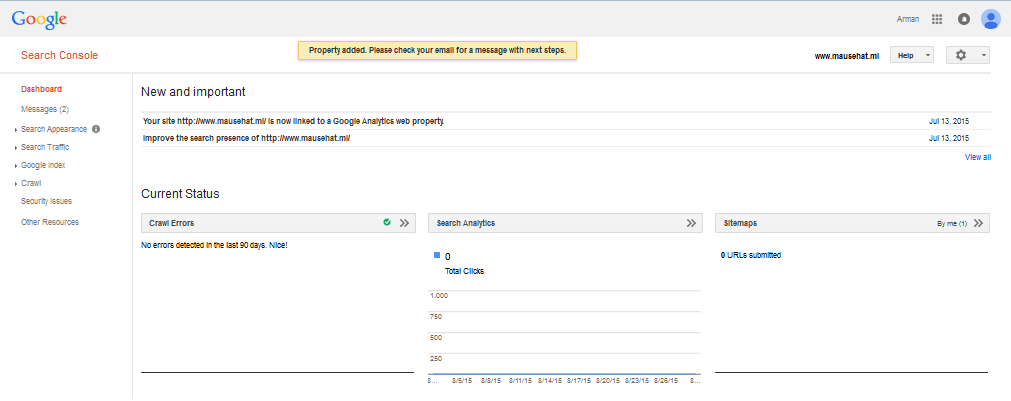Click 'No errors detected' status text
Screen dimensions: 1011x401
pos(214,246)
